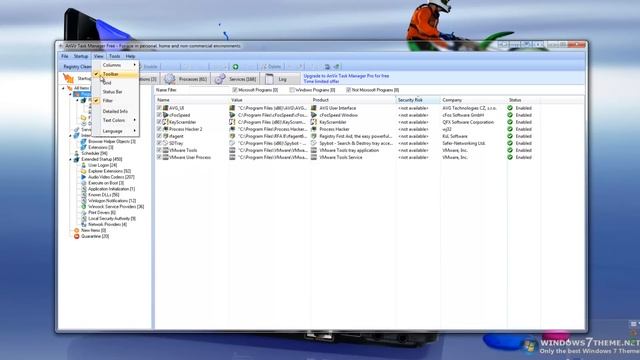Choose Detailed Info in the View menu
Image resolution: width=640 pixels, height=360 pixels.
pyautogui.click(x=116, y=111)
